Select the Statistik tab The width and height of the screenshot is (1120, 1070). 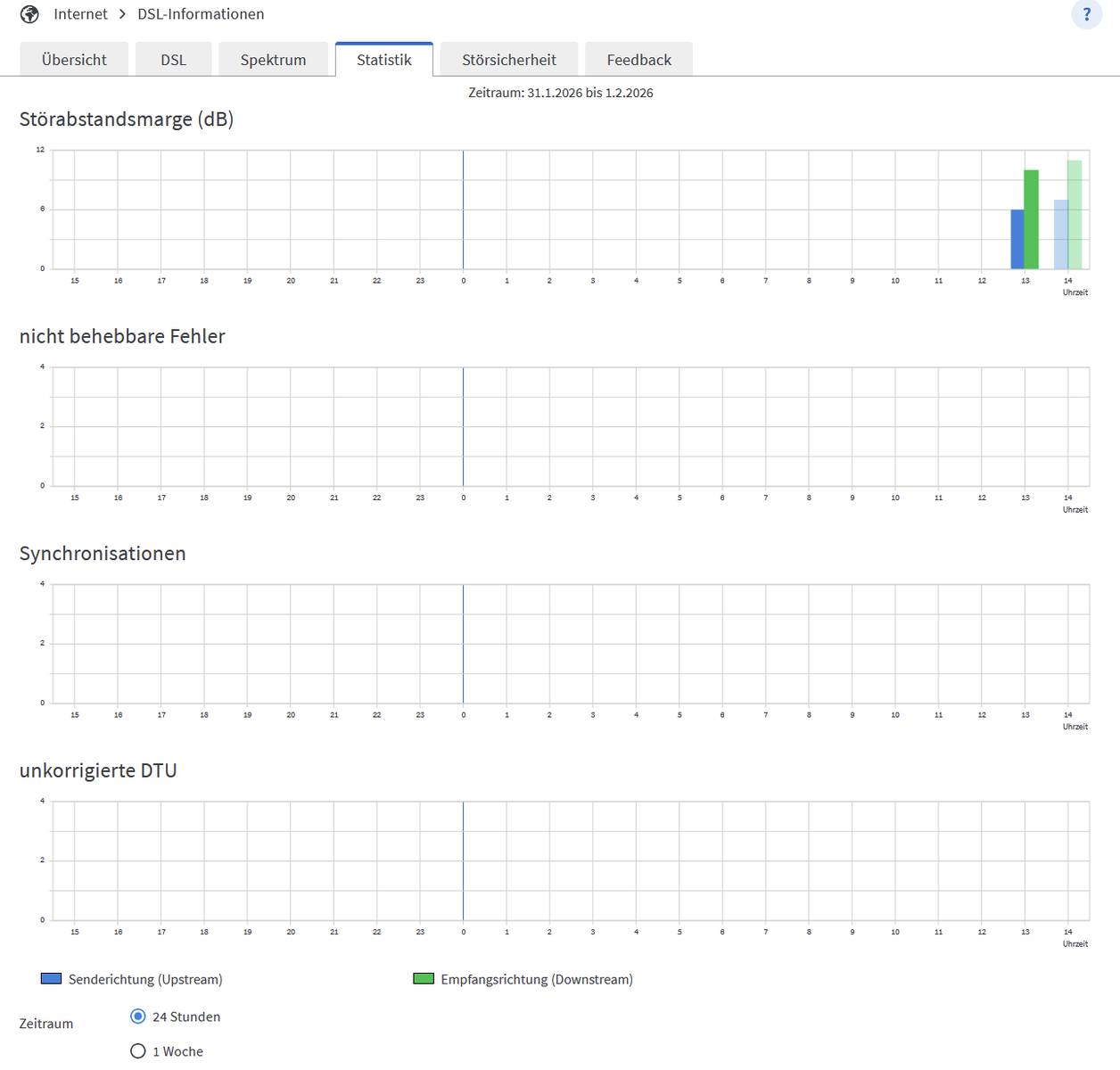coord(384,60)
